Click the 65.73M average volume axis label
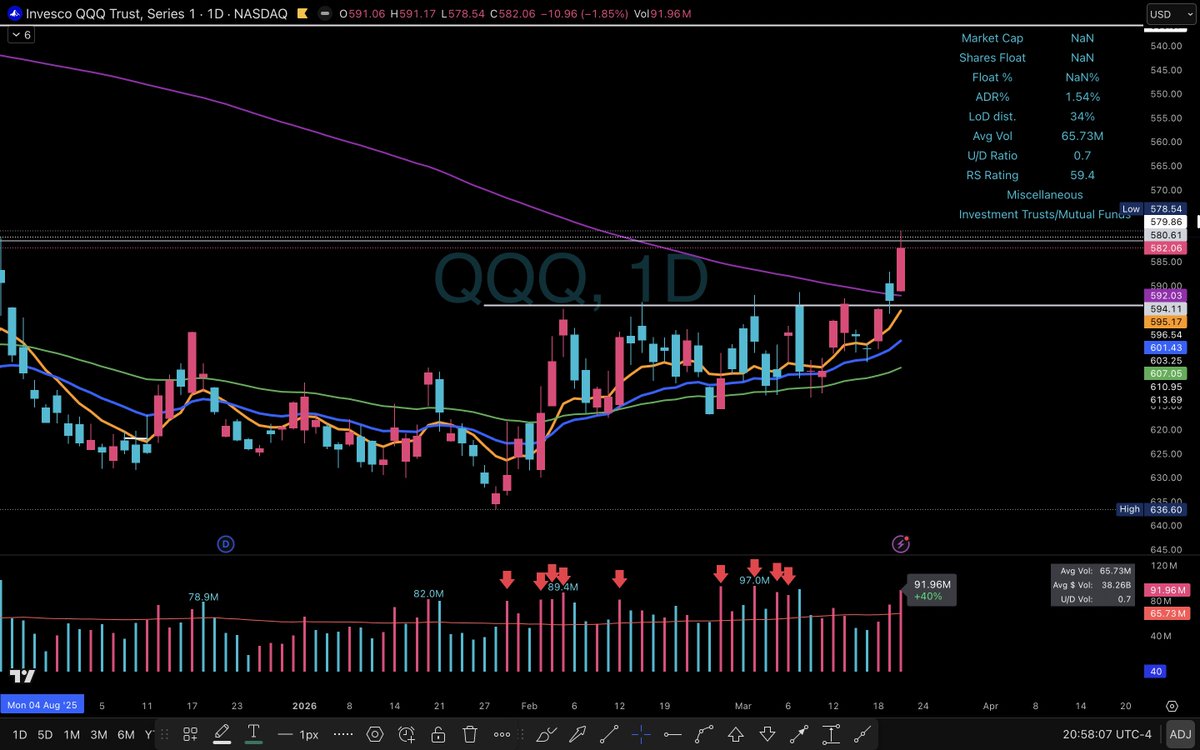1200x750 pixels. [1167, 612]
